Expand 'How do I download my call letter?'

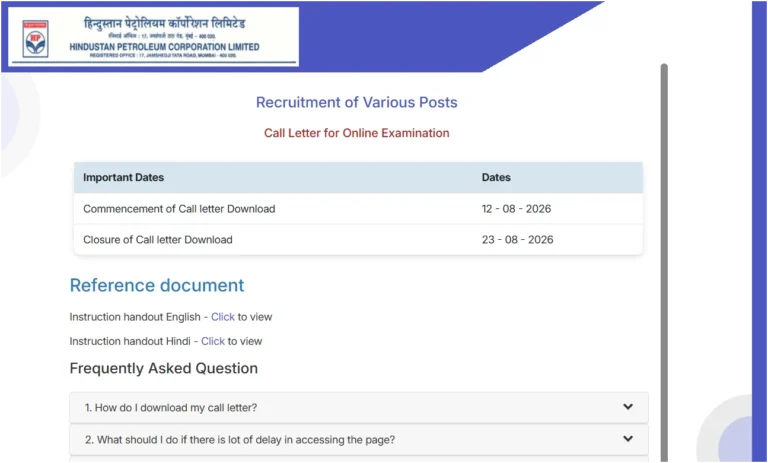tap(359, 408)
